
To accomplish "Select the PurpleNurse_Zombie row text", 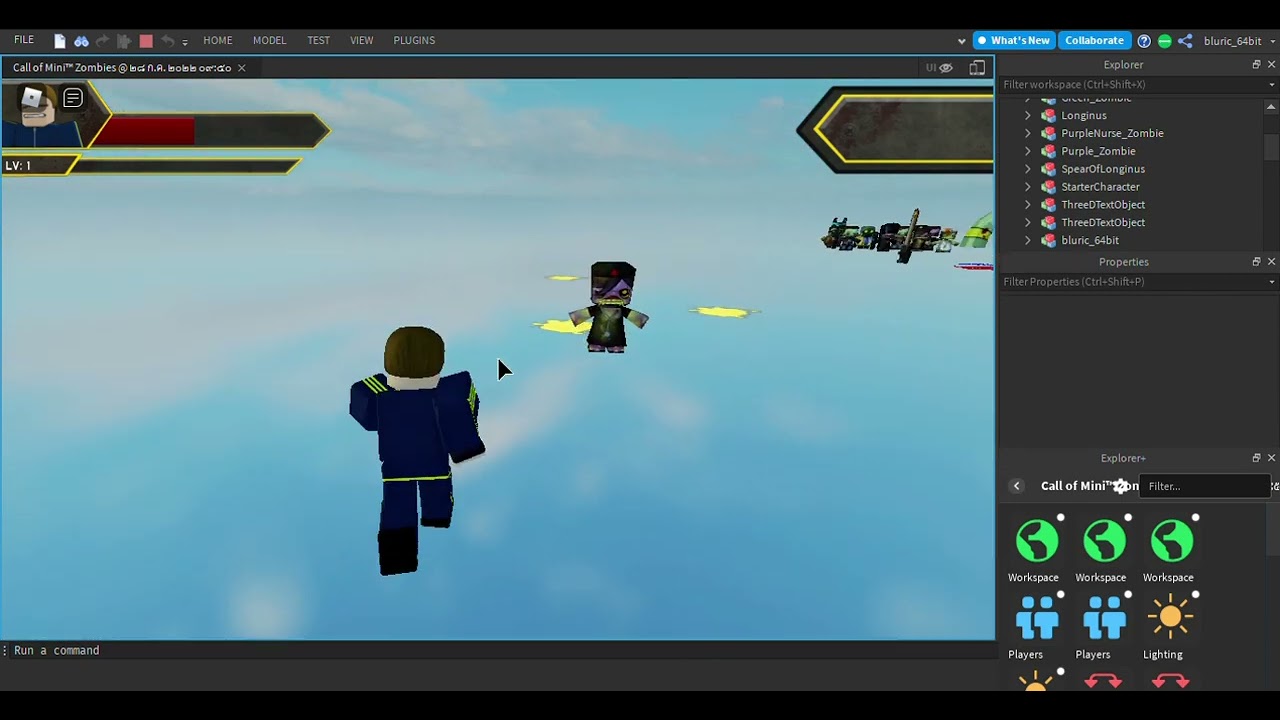I will point(1112,134).
